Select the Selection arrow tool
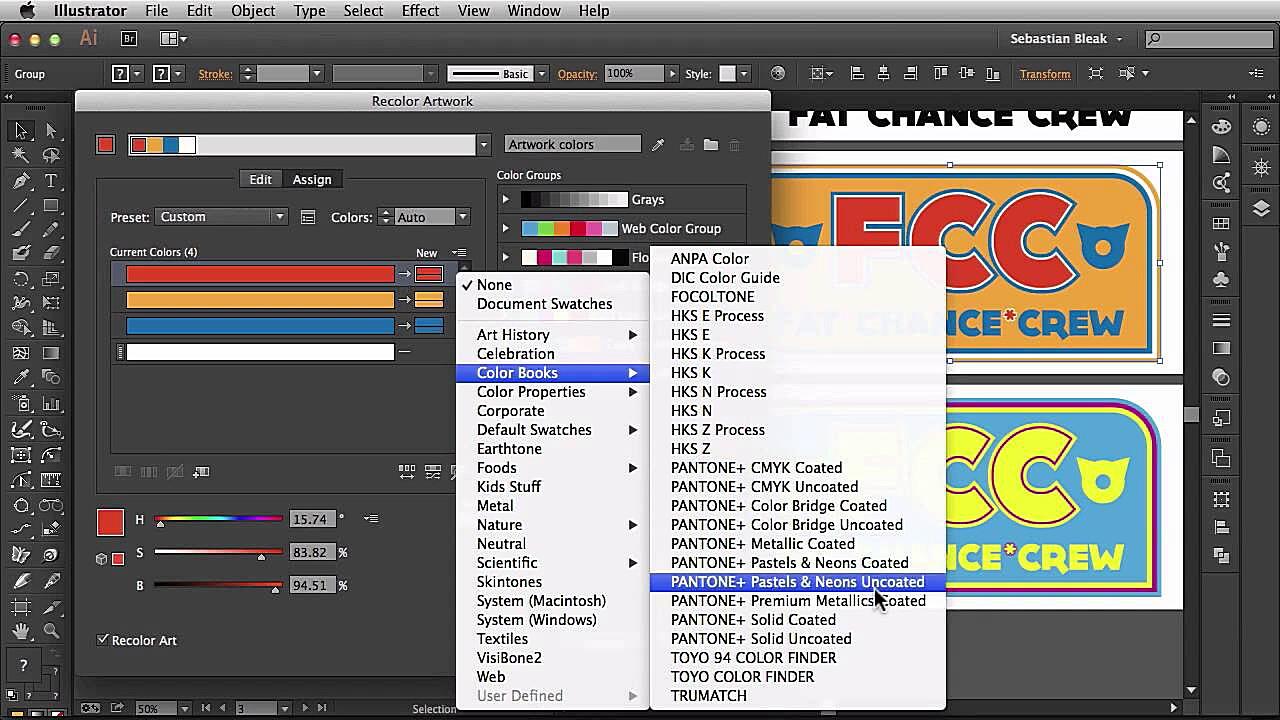The height and width of the screenshot is (720, 1280). tap(21, 131)
